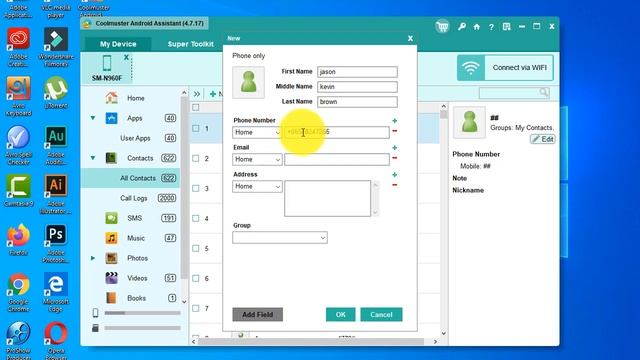
Task: Select the SM-N960F device phone icon
Action: click(107, 63)
